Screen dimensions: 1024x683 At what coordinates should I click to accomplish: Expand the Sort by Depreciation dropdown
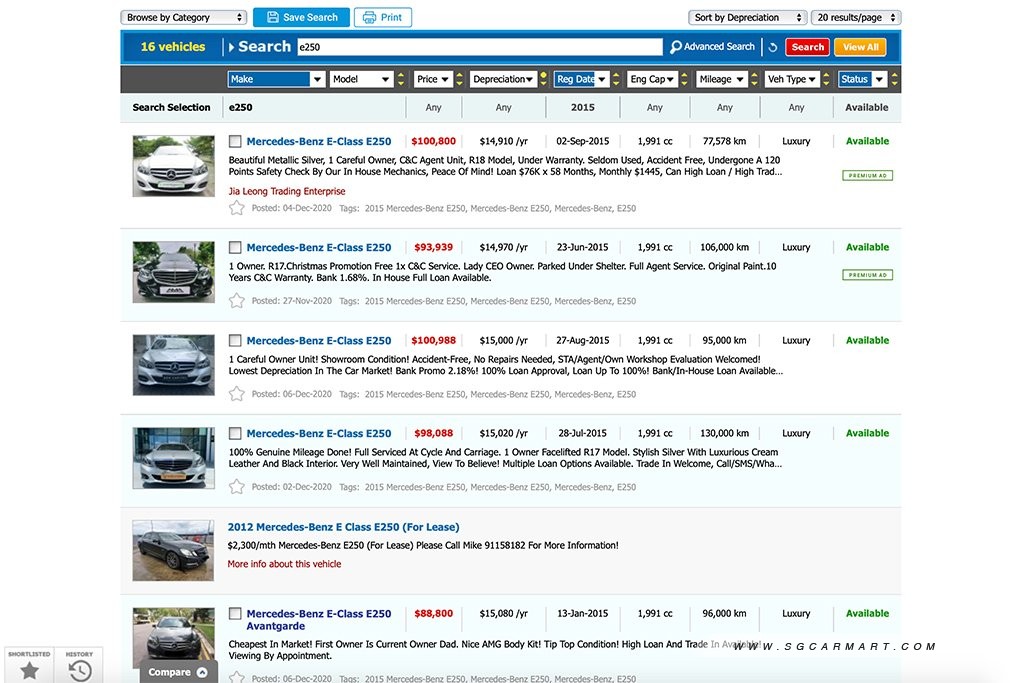(747, 17)
